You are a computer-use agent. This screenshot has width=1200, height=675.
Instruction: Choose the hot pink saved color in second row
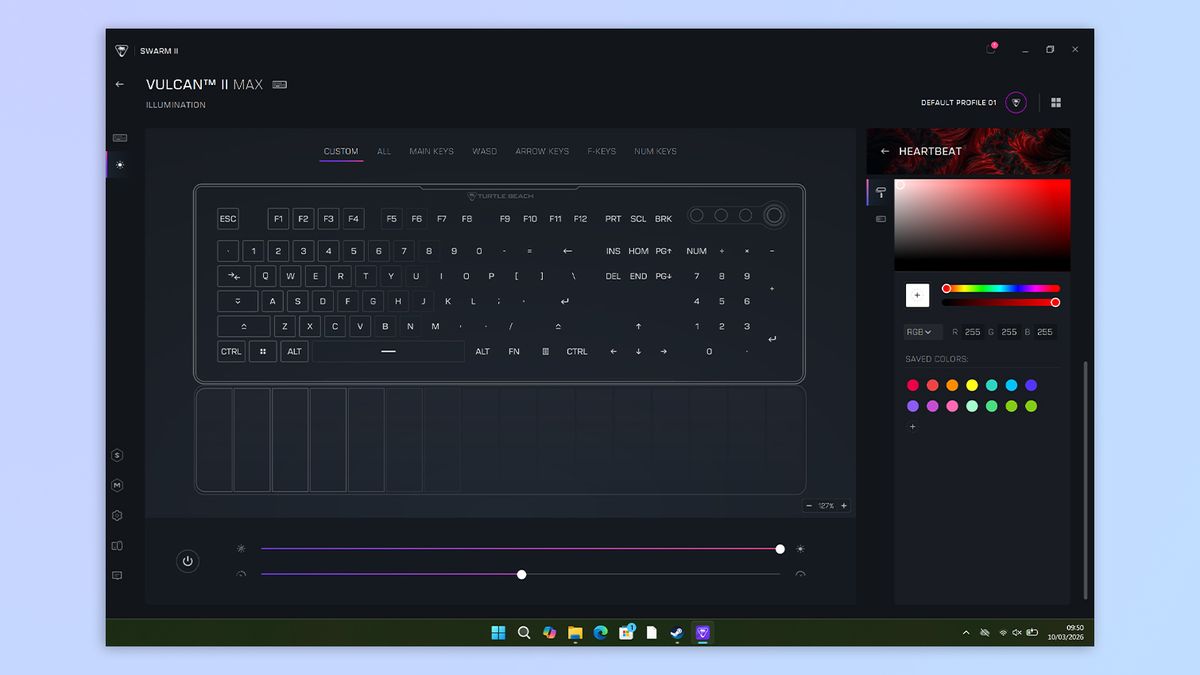pyautogui.click(x=952, y=406)
